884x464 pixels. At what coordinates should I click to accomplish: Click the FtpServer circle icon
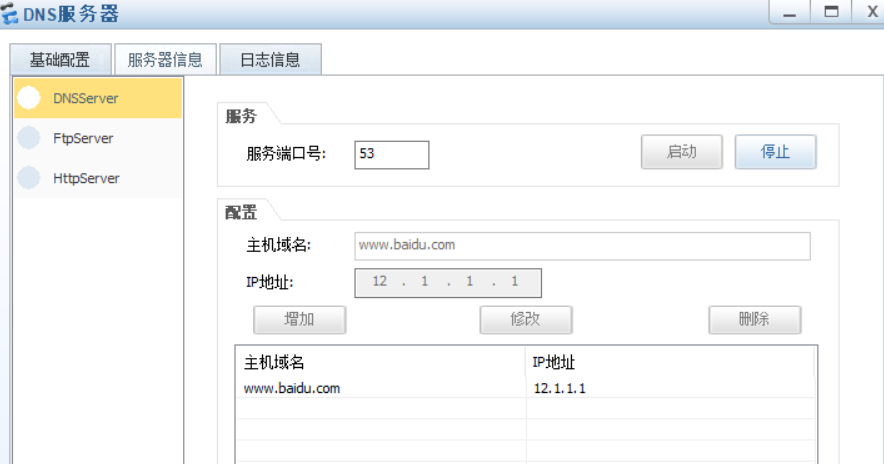click(29, 138)
